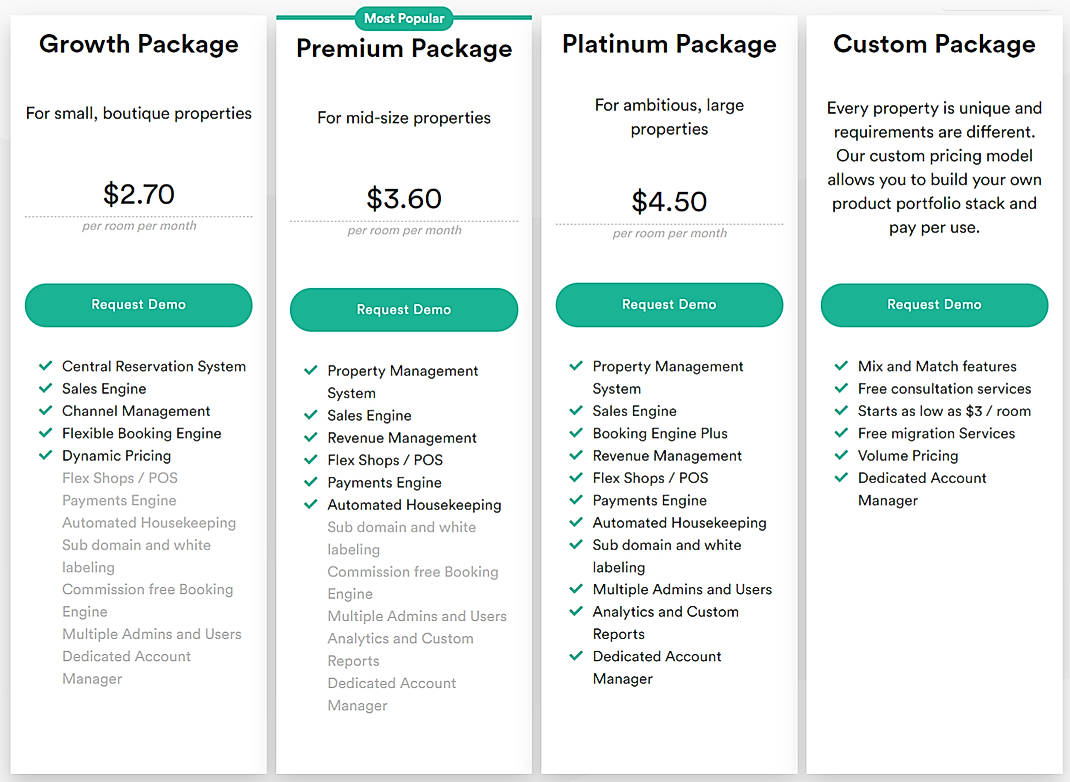Select the checkmark next to Volume Pricing

[x=842, y=456]
